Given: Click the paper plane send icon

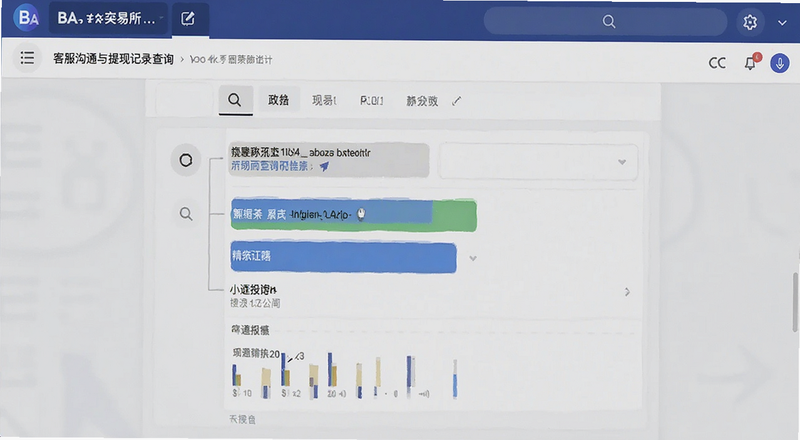Looking at the screenshot, I should [324, 166].
